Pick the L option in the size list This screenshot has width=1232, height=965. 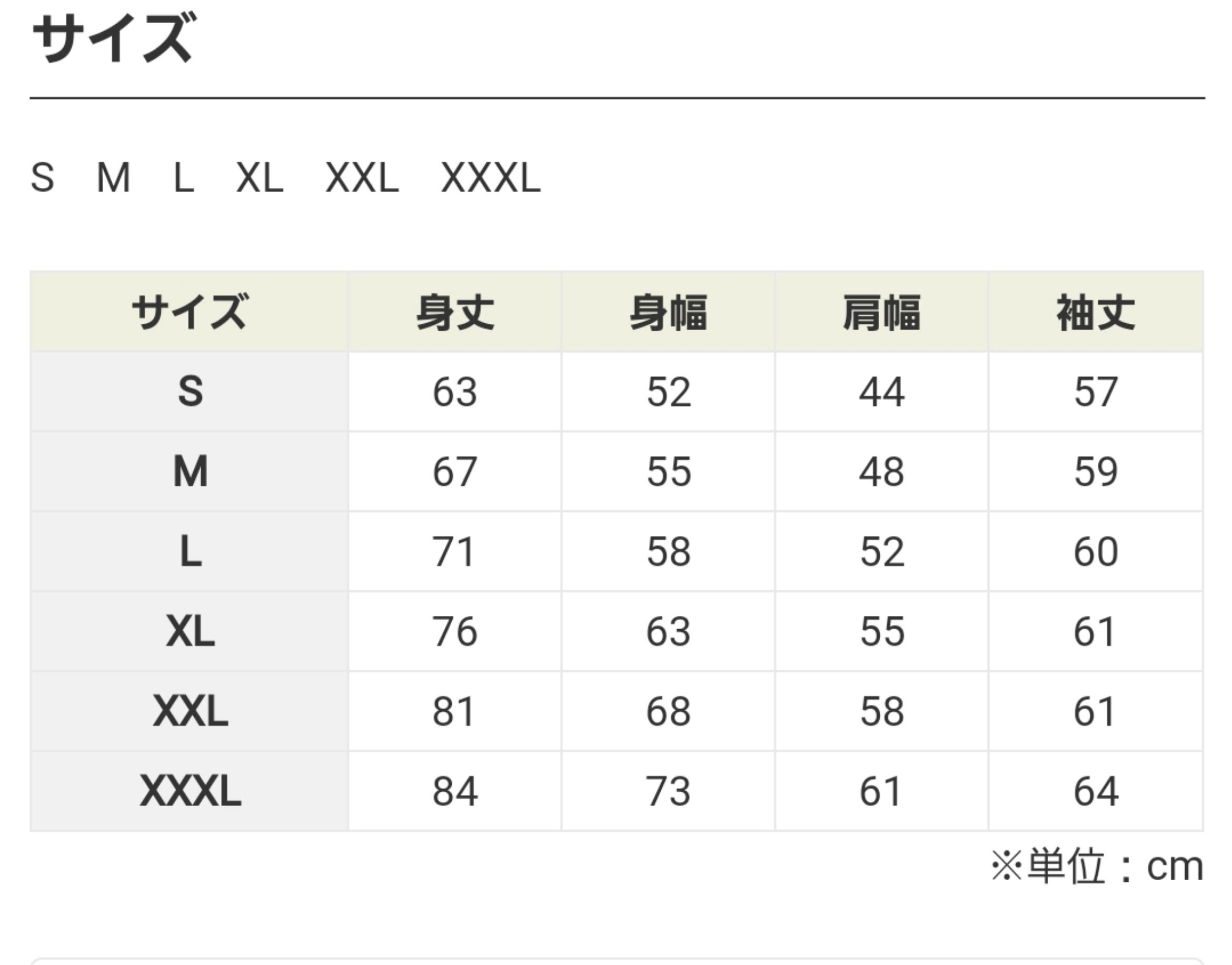coord(184,177)
